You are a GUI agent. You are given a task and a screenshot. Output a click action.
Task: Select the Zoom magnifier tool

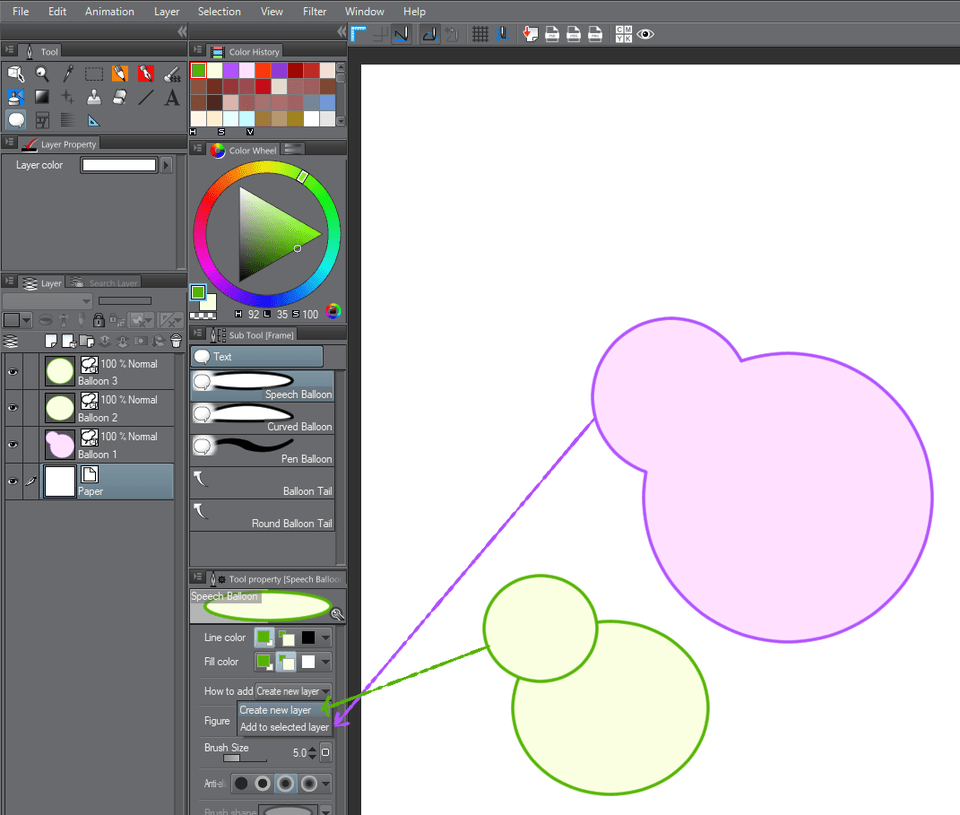click(x=42, y=73)
